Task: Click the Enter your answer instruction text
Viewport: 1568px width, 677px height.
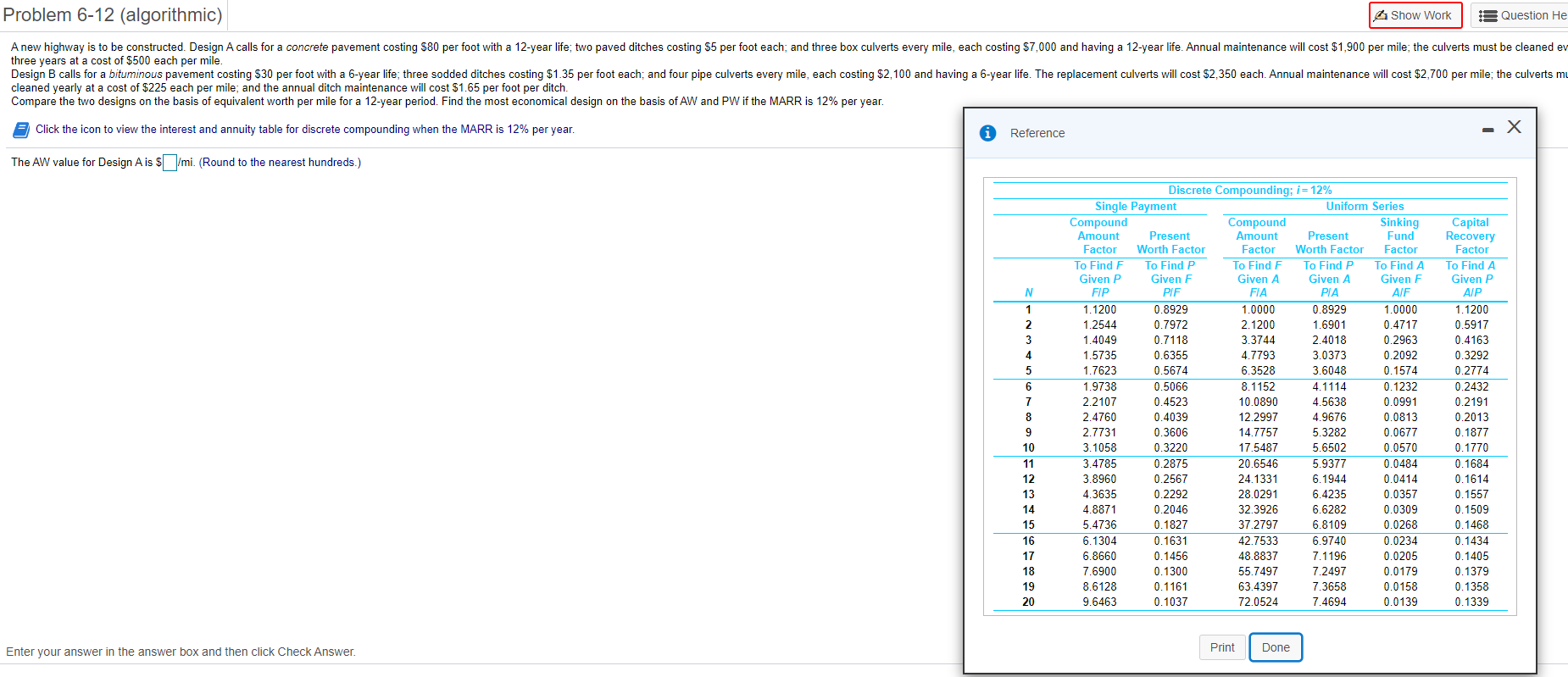Action: pyautogui.click(x=181, y=652)
